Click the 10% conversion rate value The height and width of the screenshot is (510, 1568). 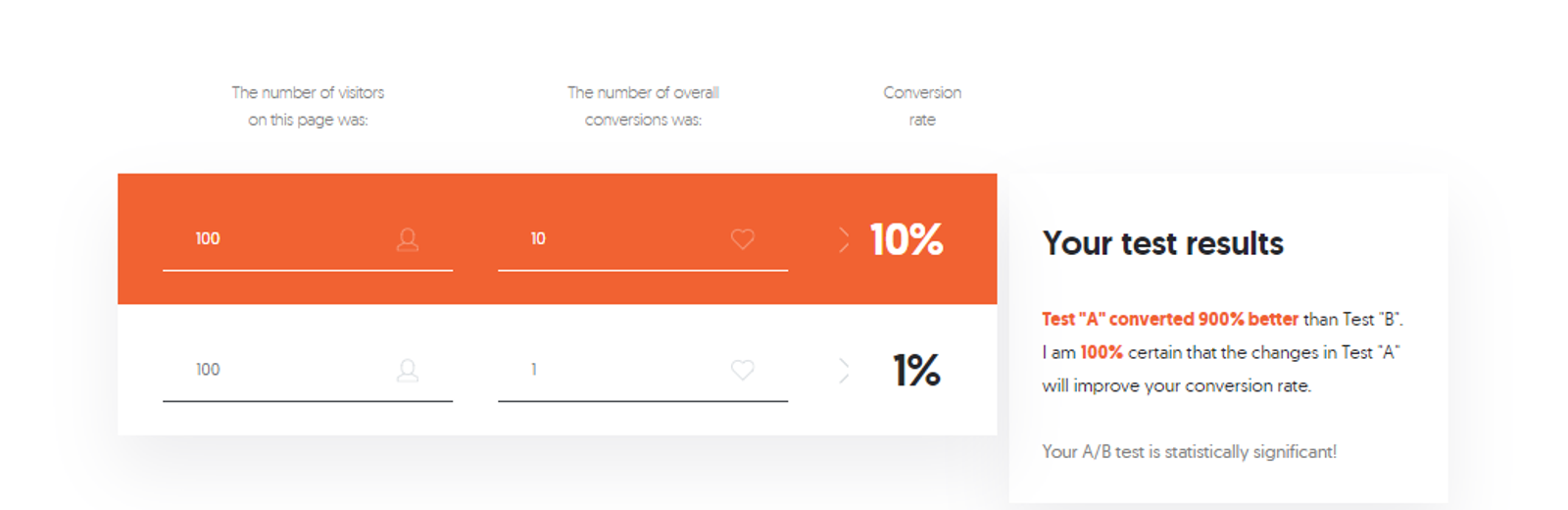click(906, 239)
